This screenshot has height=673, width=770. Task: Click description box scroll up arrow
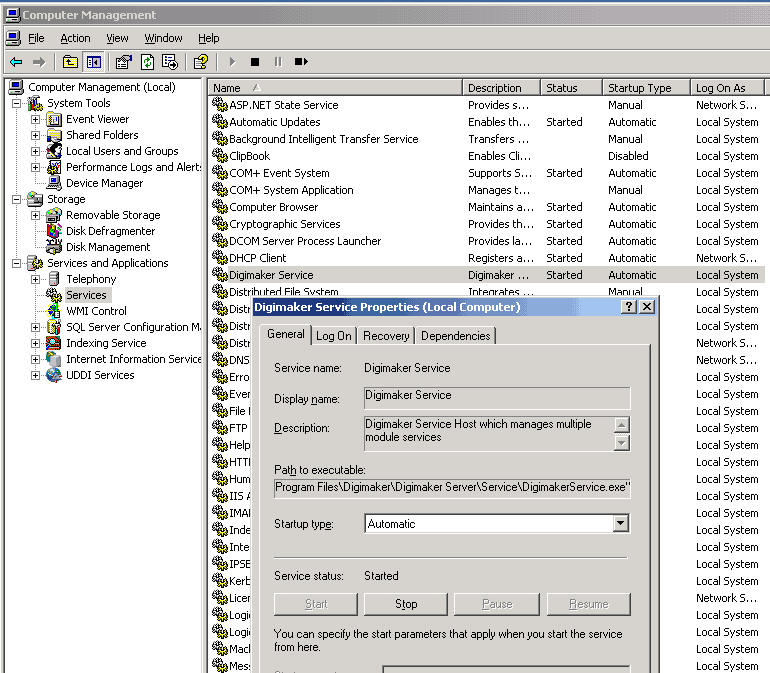621,425
